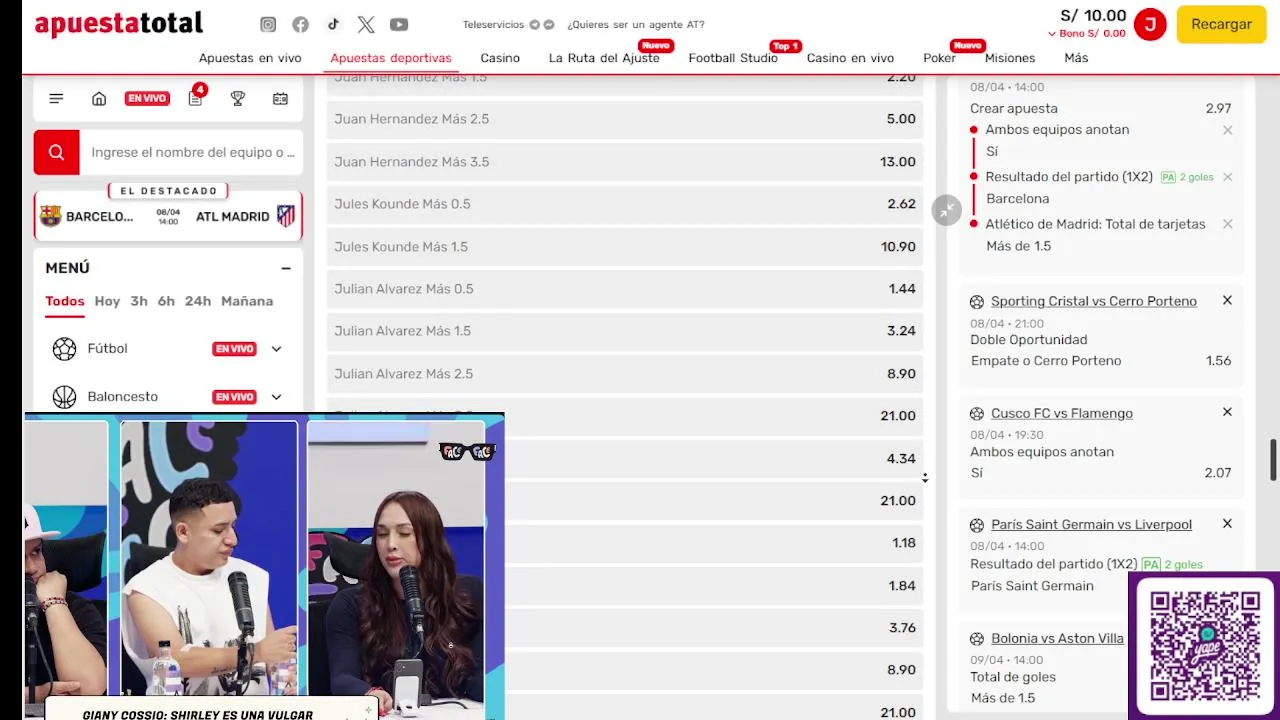Image resolution: width=1280 pixels, height=720 pixels.
Task: Remove Ambos equipos anotan selection from created bet
Action: 1227,130
